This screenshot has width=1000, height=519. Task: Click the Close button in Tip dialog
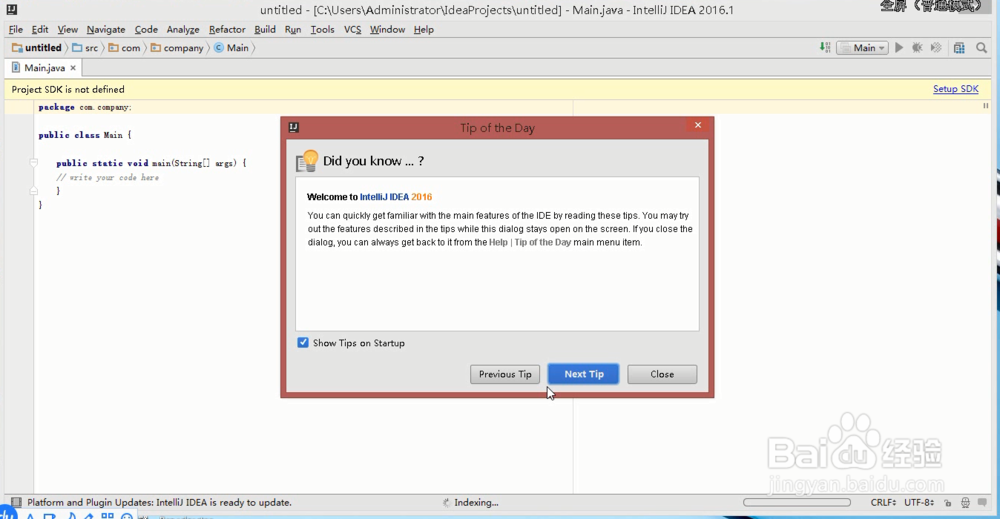662,374
